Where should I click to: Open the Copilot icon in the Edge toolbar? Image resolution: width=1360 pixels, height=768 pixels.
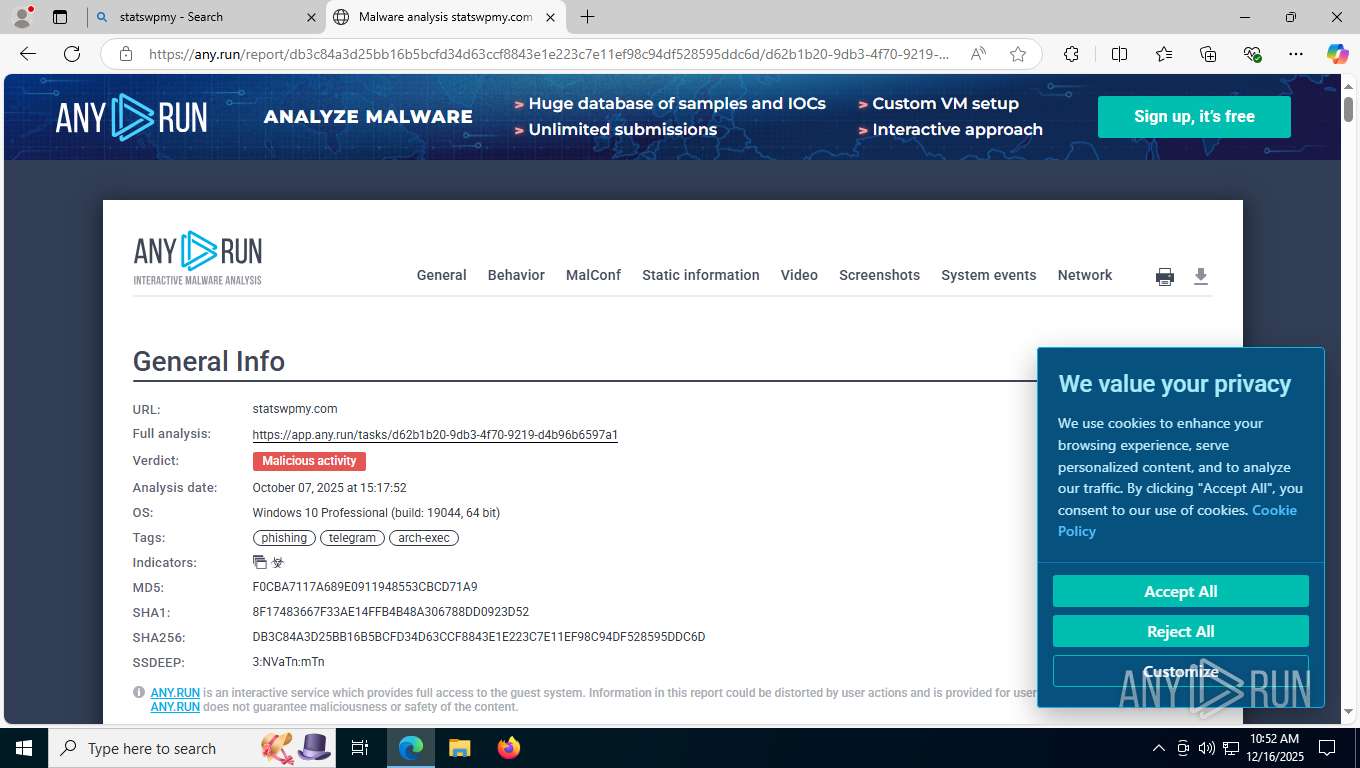(x=1337, y=54)
